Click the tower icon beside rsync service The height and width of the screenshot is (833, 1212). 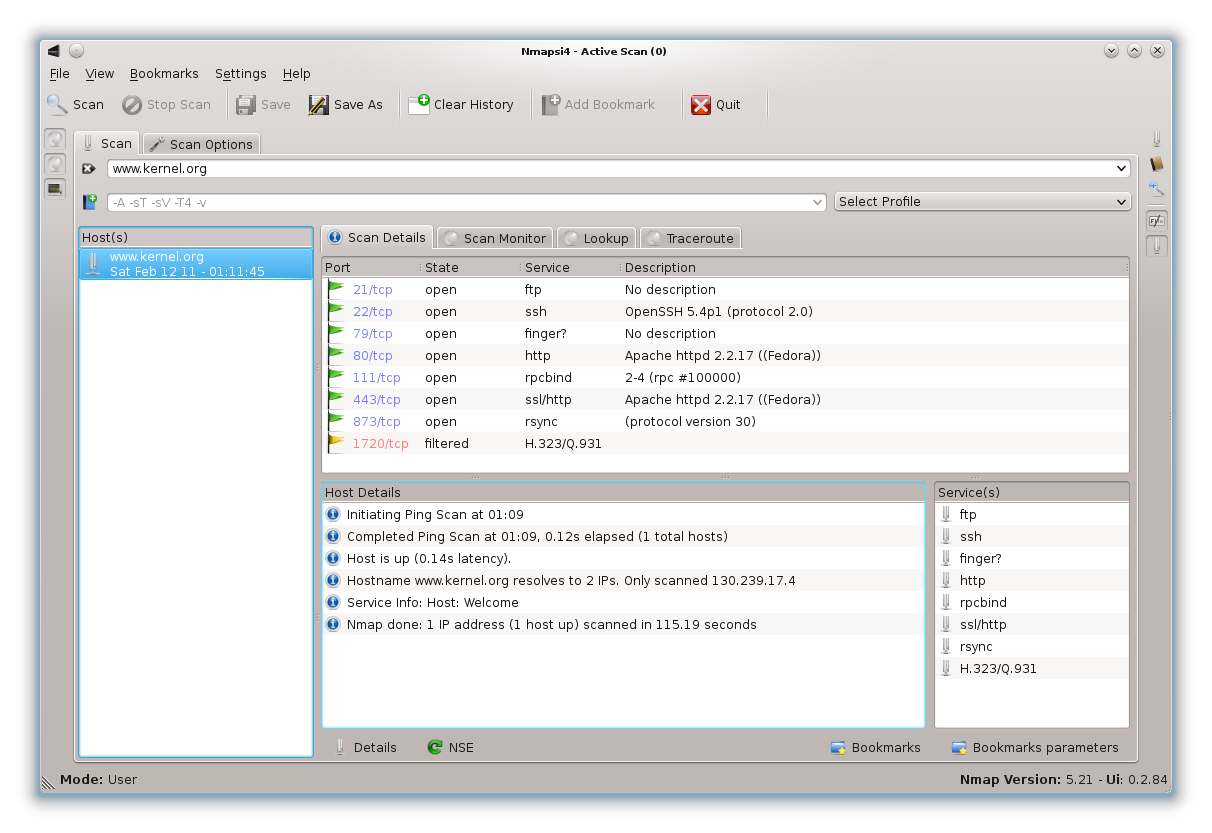[945, 647]
